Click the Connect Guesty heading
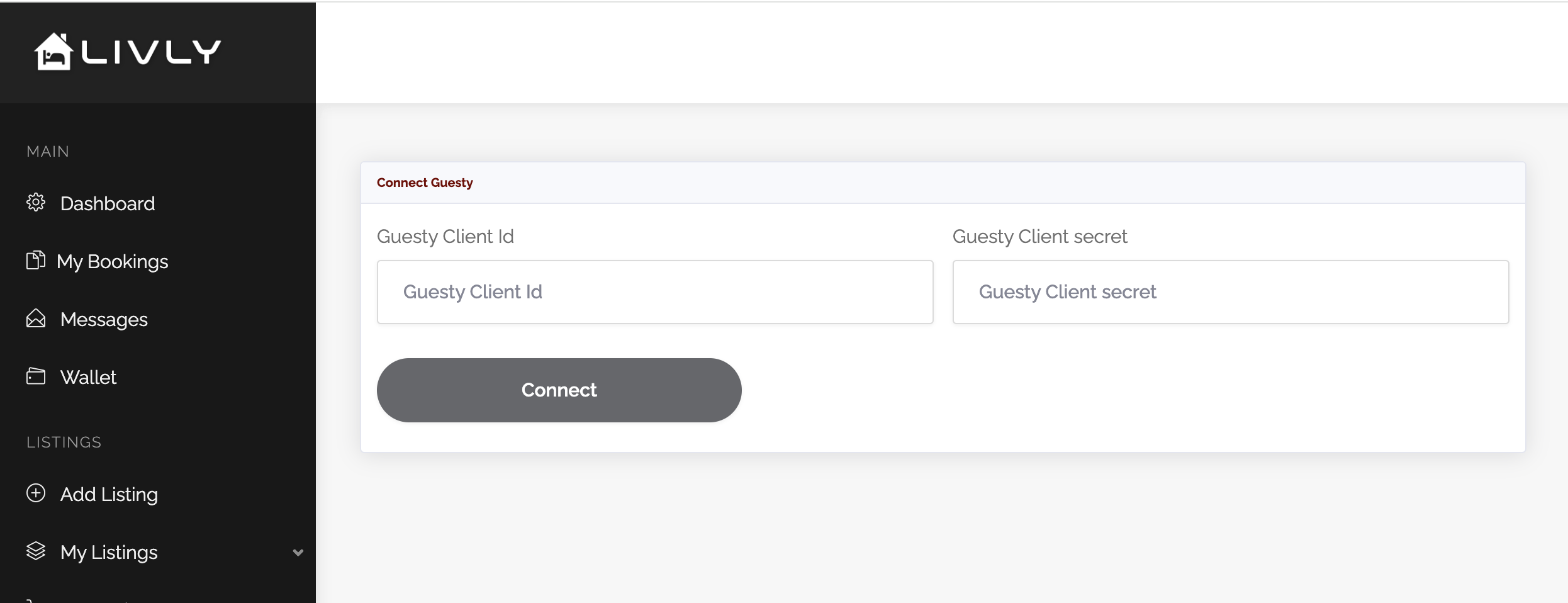The height and width of the screenshot is (603, 1568). point(425,183)
